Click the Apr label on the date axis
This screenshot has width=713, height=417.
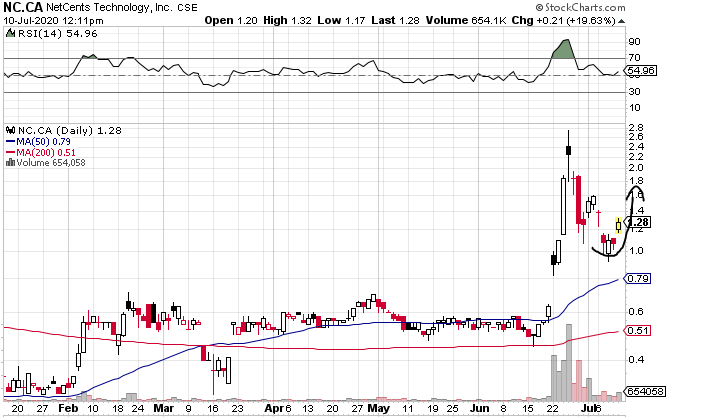274,408
